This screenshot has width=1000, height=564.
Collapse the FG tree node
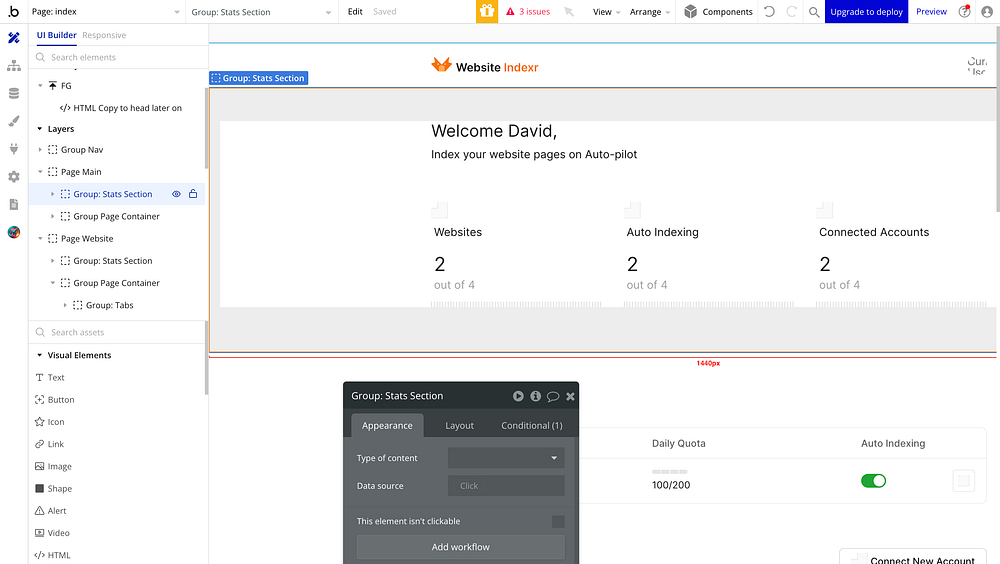(x=40, y=85)
